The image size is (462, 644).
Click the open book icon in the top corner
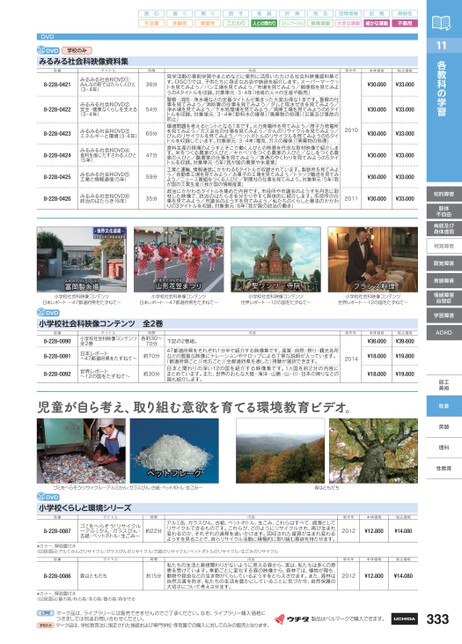pyautogui.click(x=441, y=23)
